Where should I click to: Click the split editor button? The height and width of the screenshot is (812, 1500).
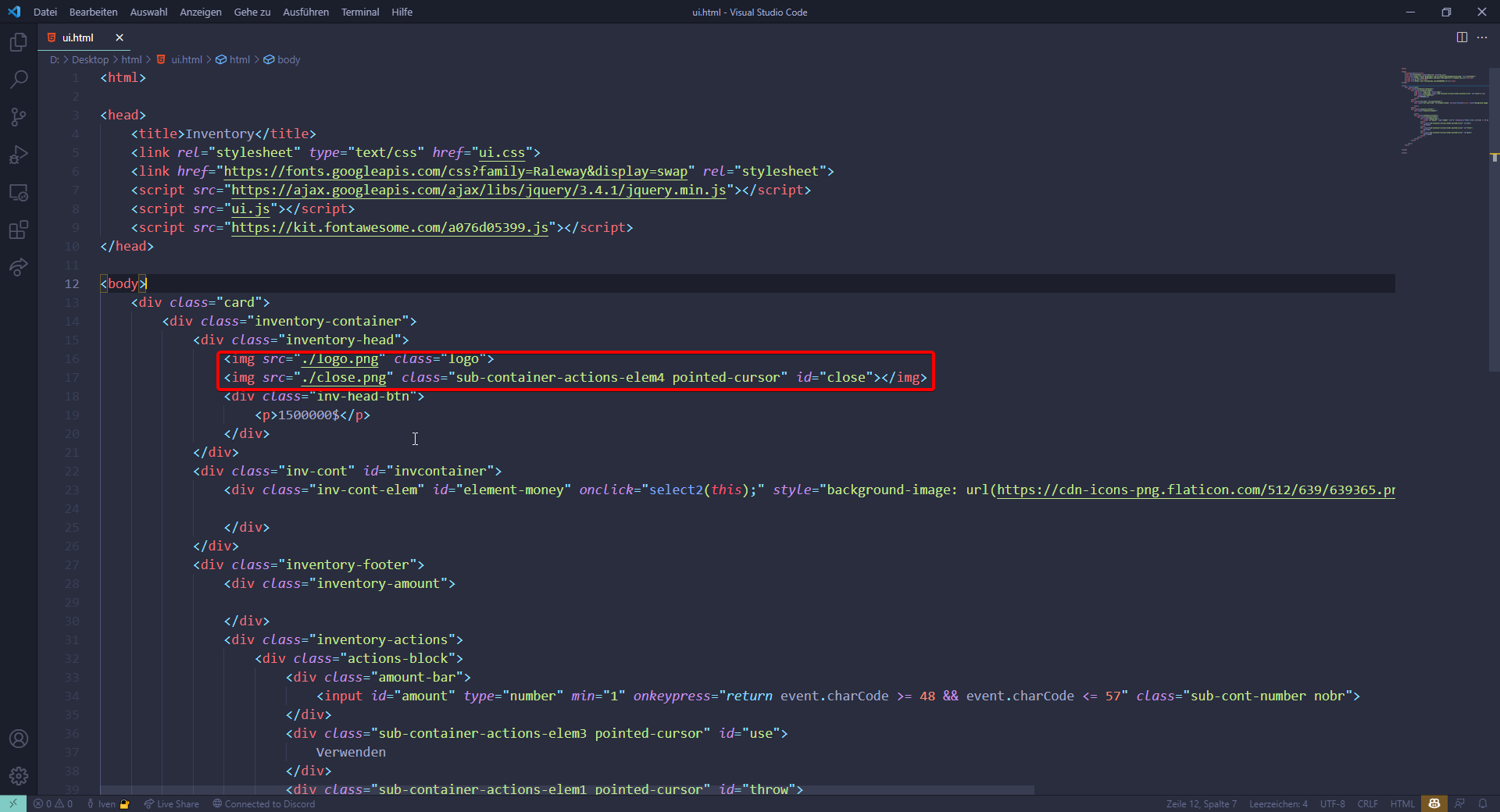click(1462, 37)
